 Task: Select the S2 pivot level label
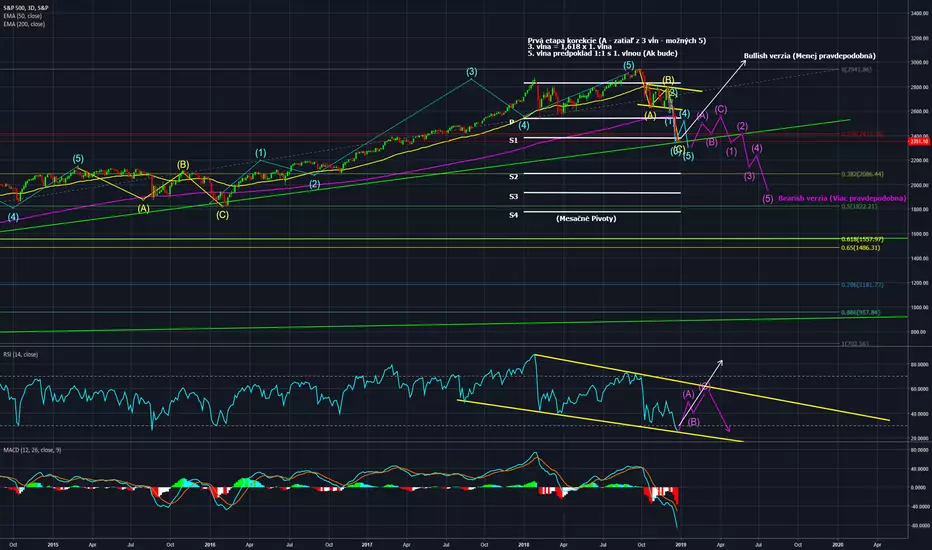[x=514, y=177]
